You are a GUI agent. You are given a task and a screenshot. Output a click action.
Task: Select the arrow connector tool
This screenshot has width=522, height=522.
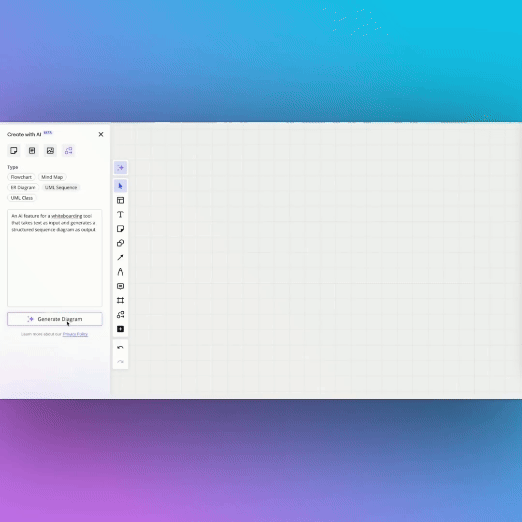[120, 257]
